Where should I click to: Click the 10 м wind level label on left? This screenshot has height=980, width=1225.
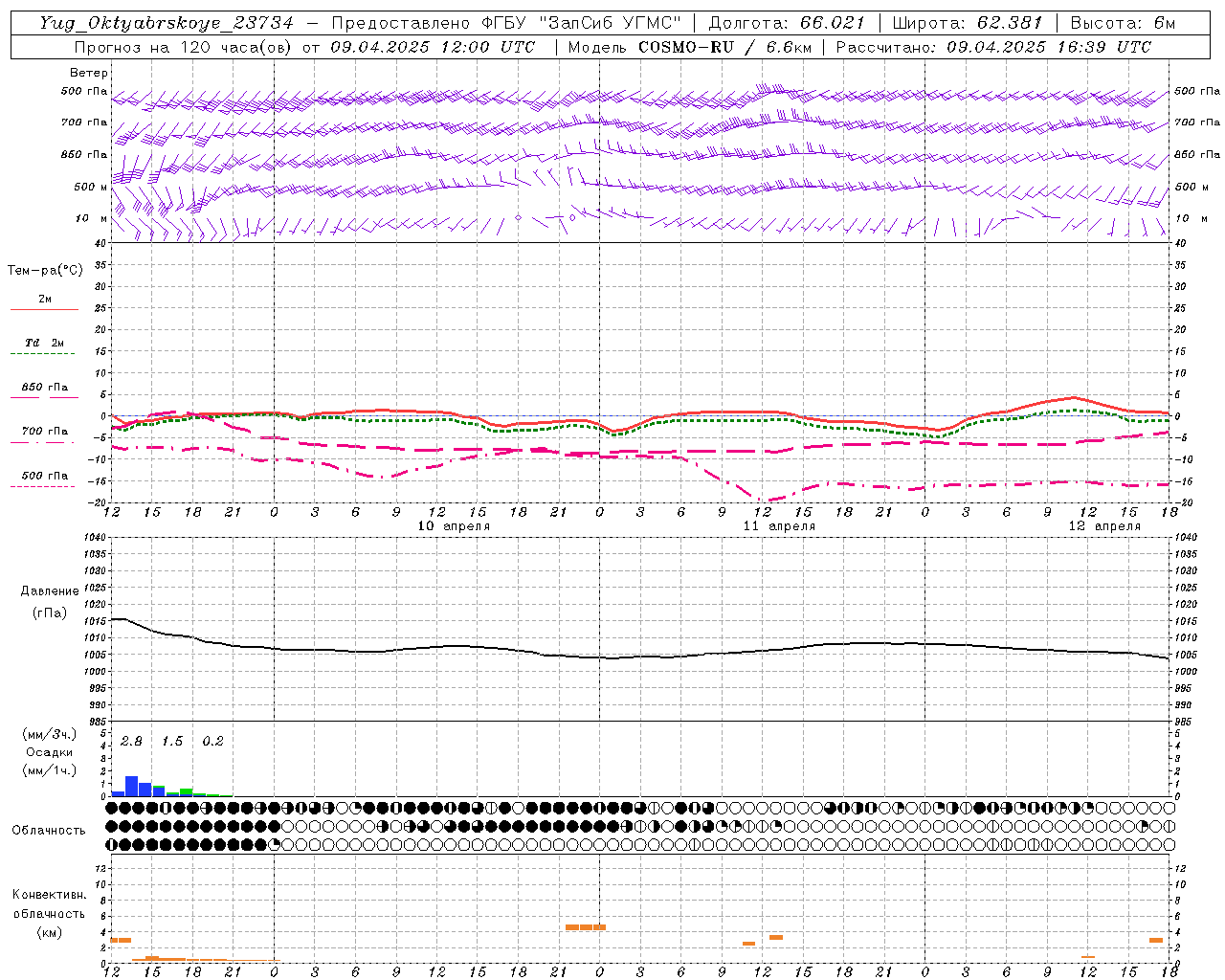pos(92,218)
